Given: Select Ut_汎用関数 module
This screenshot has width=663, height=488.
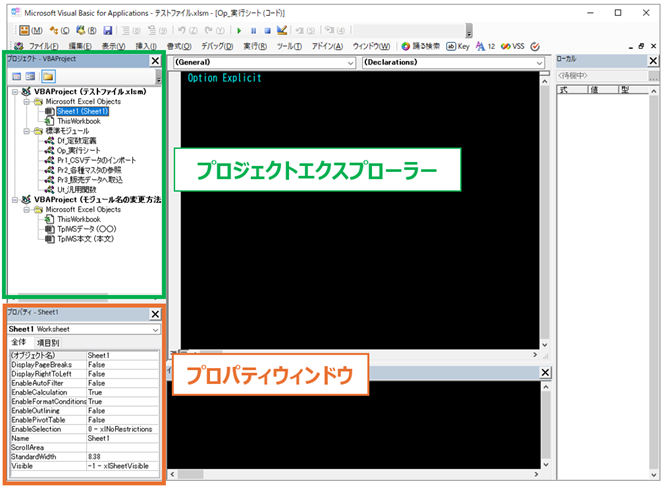Looking at the screenshot, I should coord(77,189).
